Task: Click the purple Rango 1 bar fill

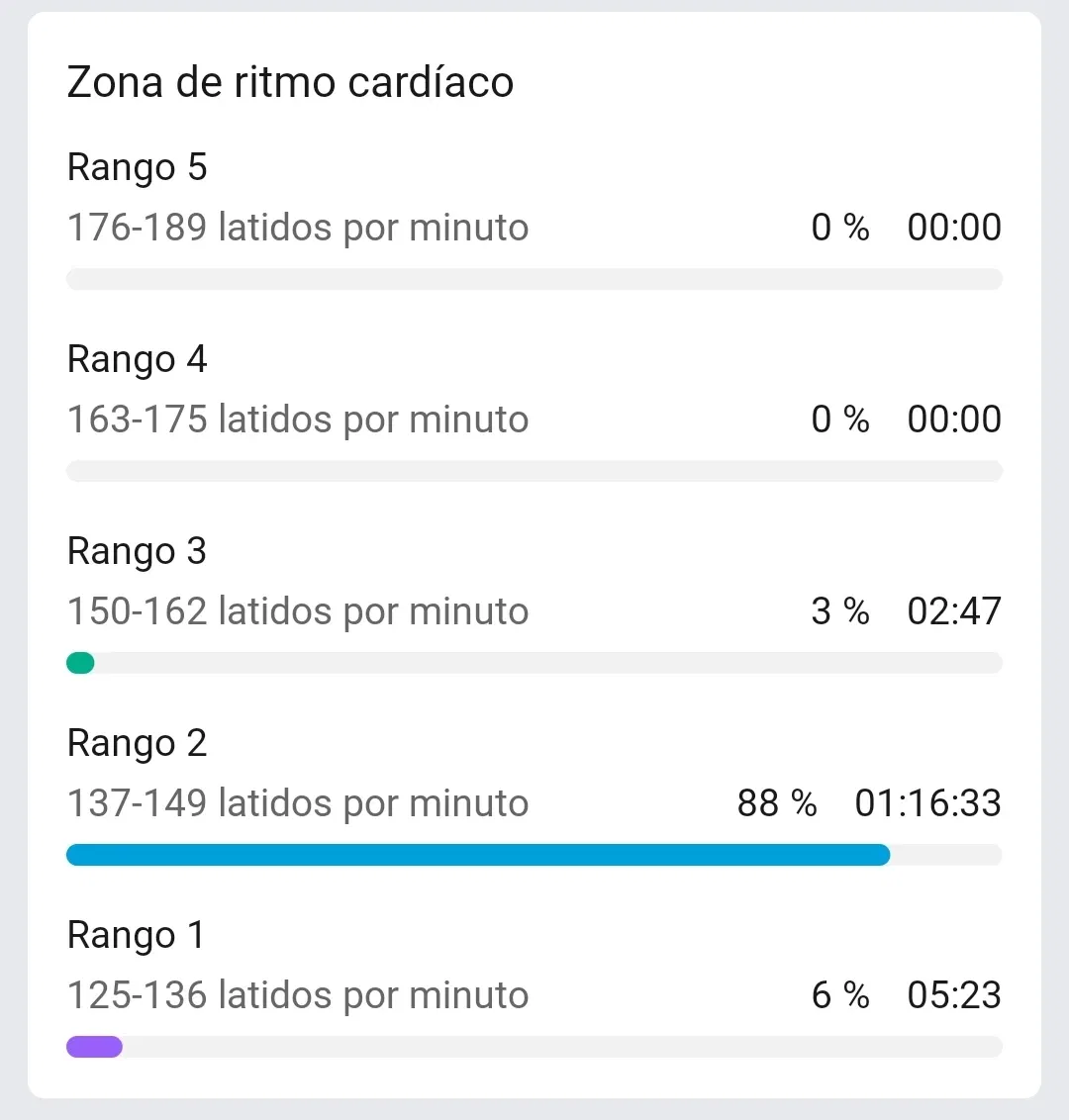Action: point(94,1047)
